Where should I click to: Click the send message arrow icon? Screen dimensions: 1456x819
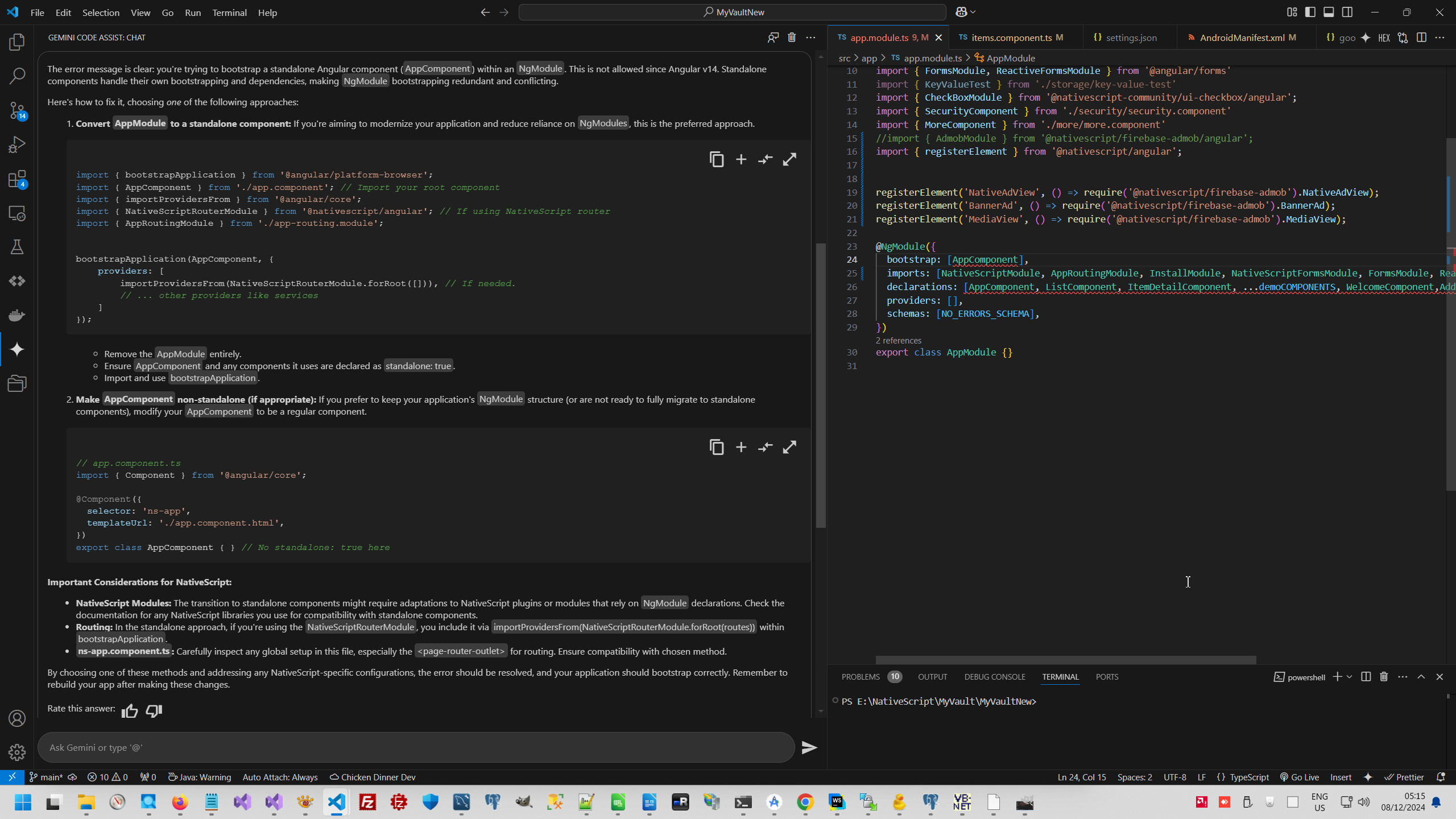click(809, 747)
